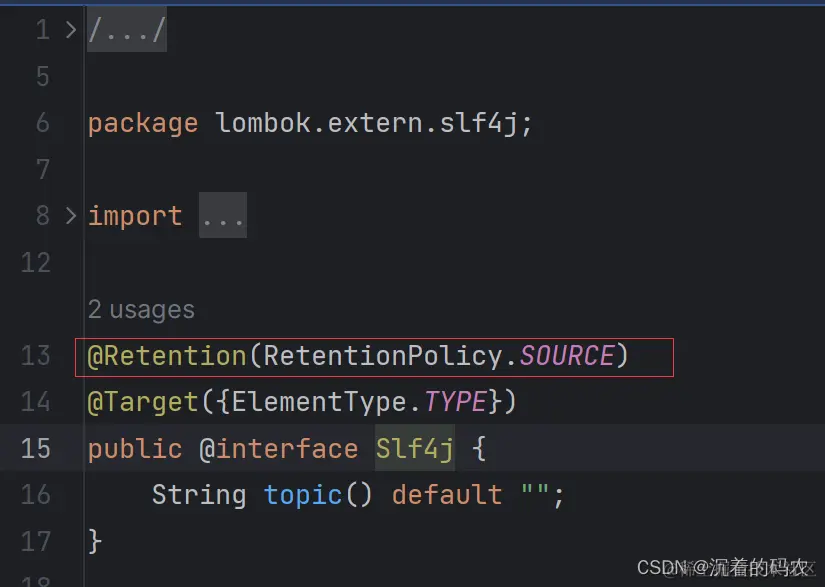Image resolution: width=825 pixels, height=587 pixels.
Task: Click the empty string literal ""
Action: coord(535,489)
